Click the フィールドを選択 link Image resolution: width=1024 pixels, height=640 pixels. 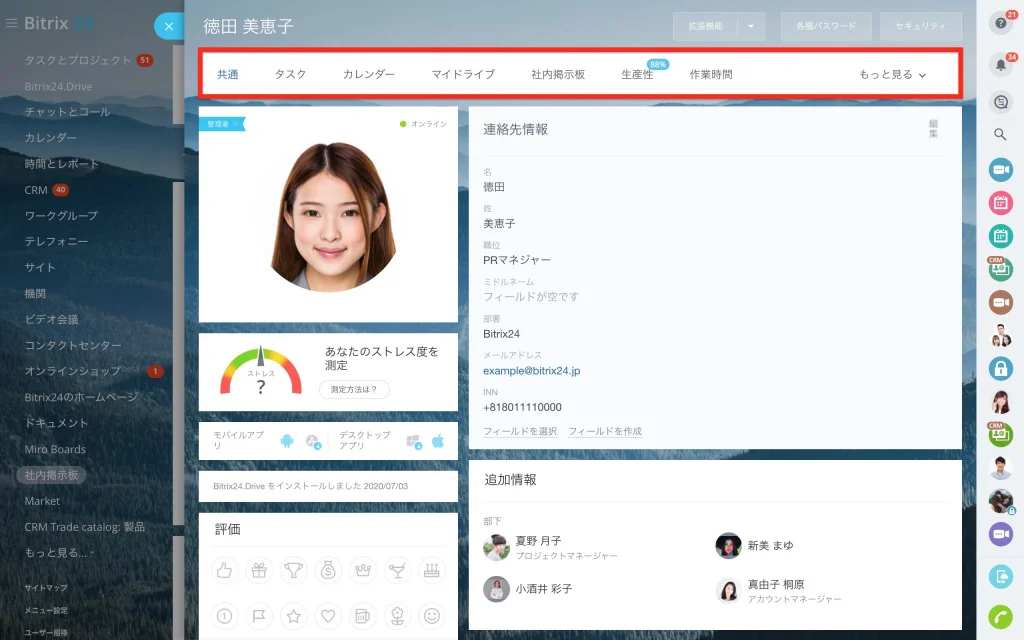[x=520, y=431]
